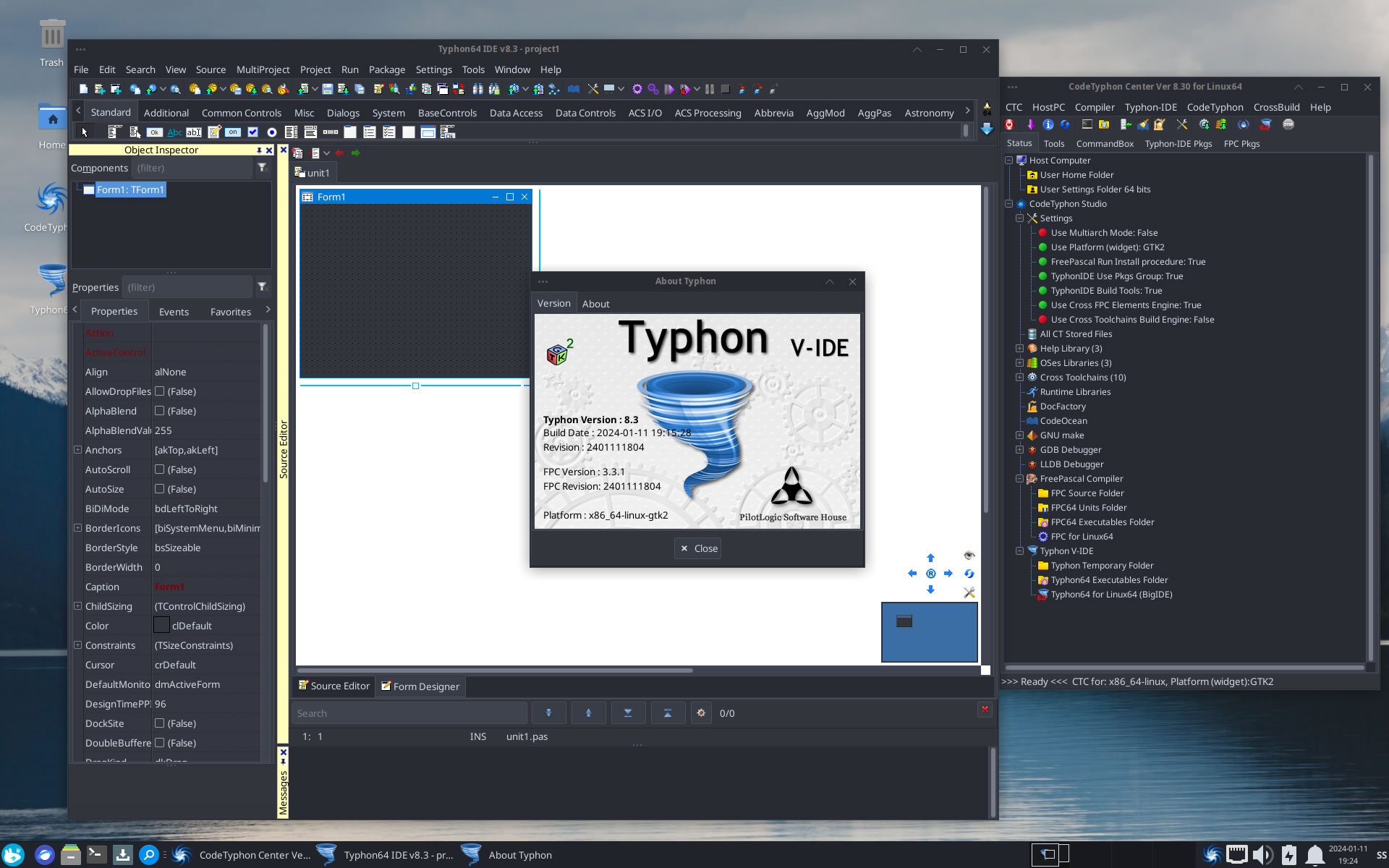Viewport: 1389px width, 868px height.
Task: Click red power icon in CodeTyphon Center
Action: pyautogui.click(x=1009, y=124)
